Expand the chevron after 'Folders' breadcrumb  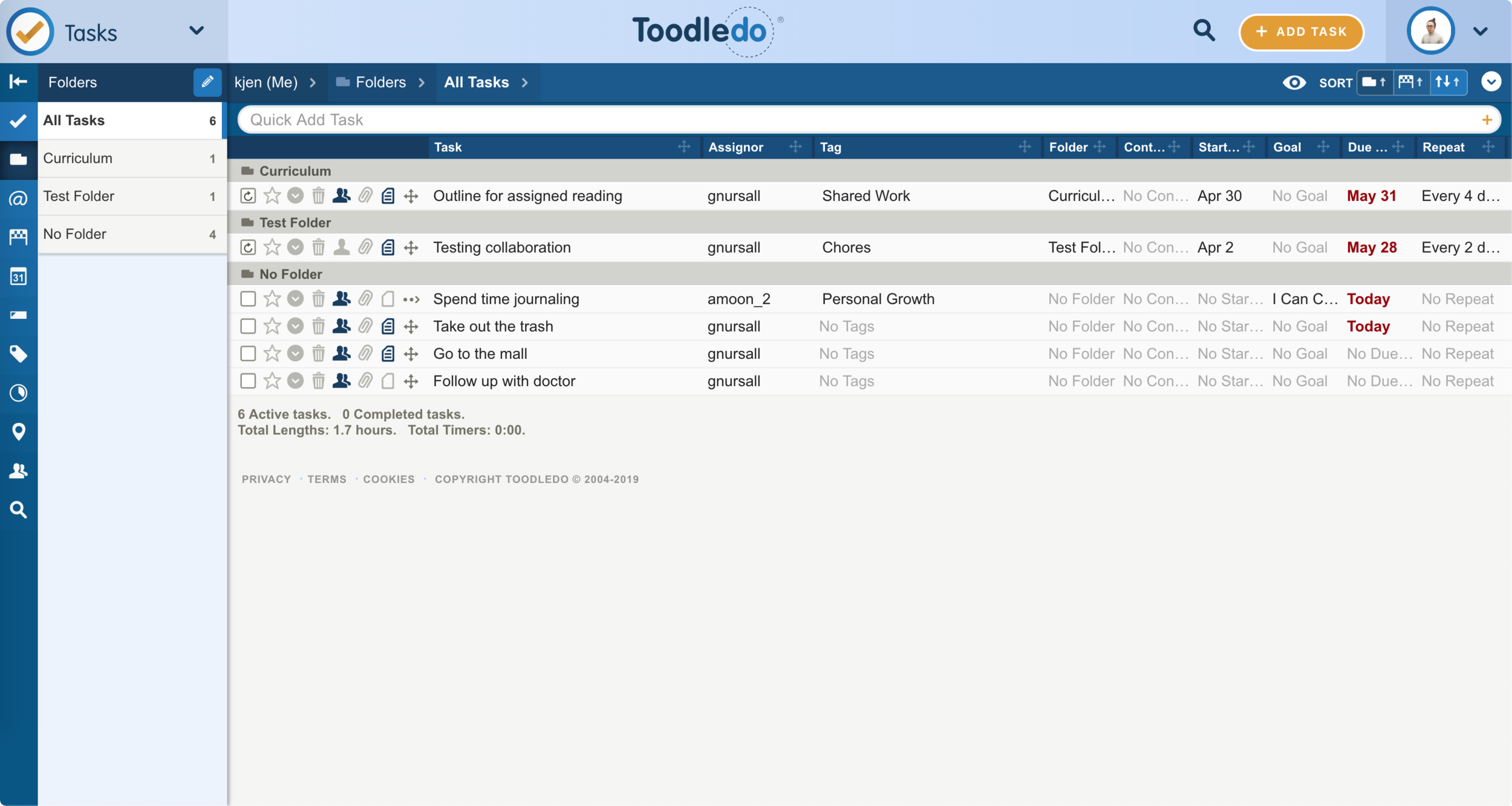click(x=422, y=82)
